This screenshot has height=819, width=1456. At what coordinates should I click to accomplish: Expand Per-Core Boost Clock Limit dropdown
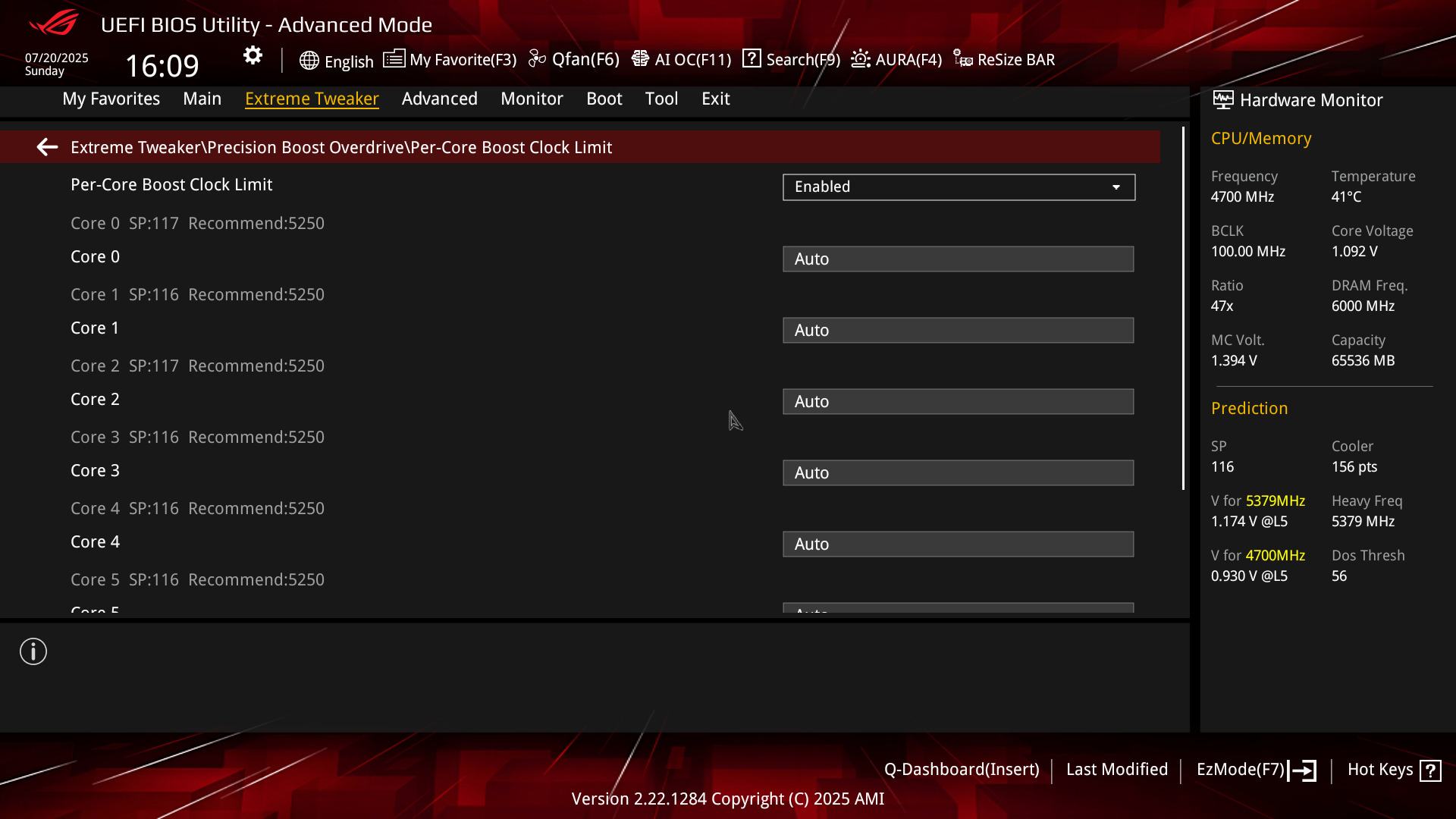959,187
